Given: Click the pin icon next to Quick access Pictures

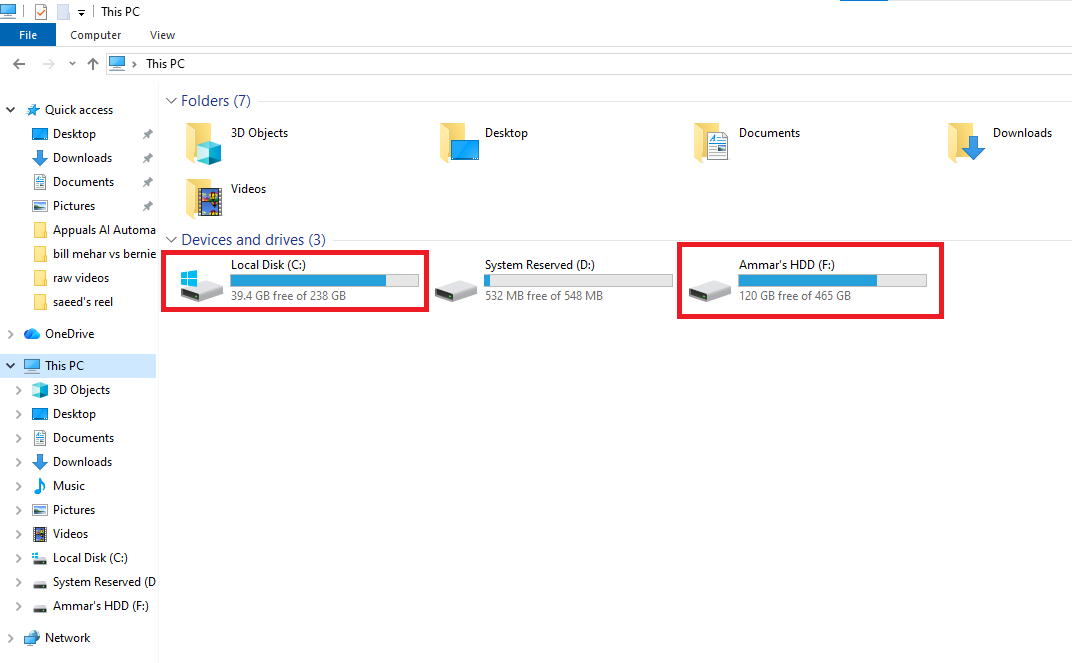Looking at the screenshot, I should point(147,206).
